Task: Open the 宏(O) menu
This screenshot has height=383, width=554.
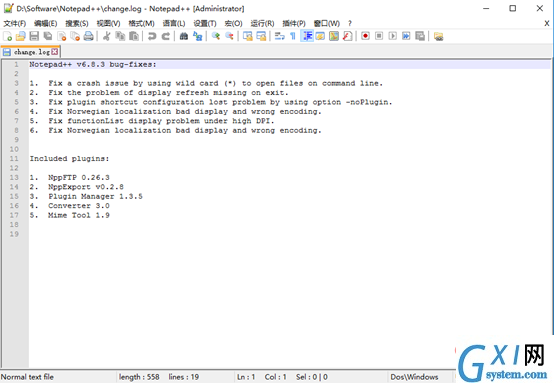Action: point(234,23)
